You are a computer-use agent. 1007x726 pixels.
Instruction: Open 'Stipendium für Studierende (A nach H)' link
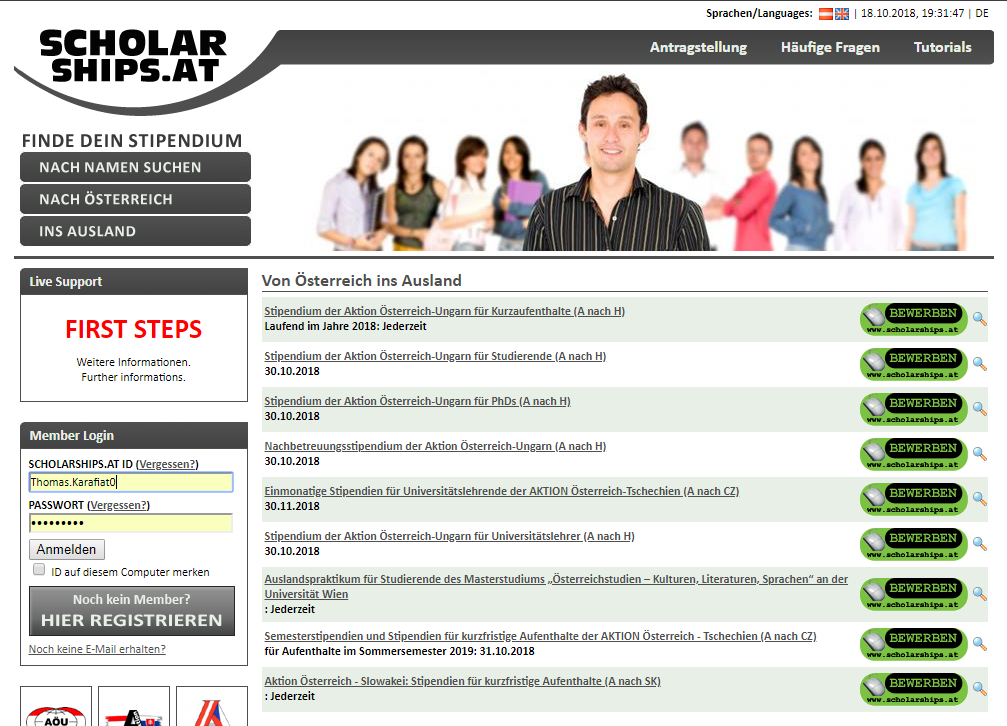coord(435,356)
